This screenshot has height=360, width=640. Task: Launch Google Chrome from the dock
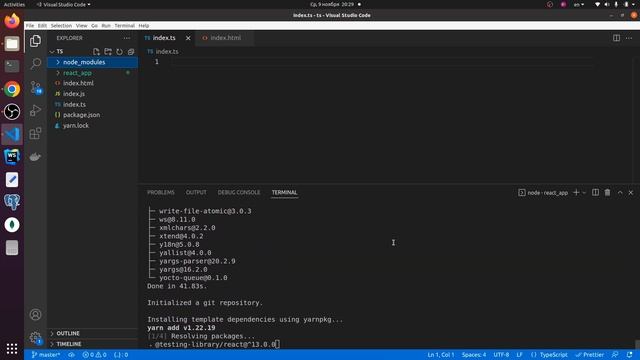pyautogui.click(x=12, y=89)
